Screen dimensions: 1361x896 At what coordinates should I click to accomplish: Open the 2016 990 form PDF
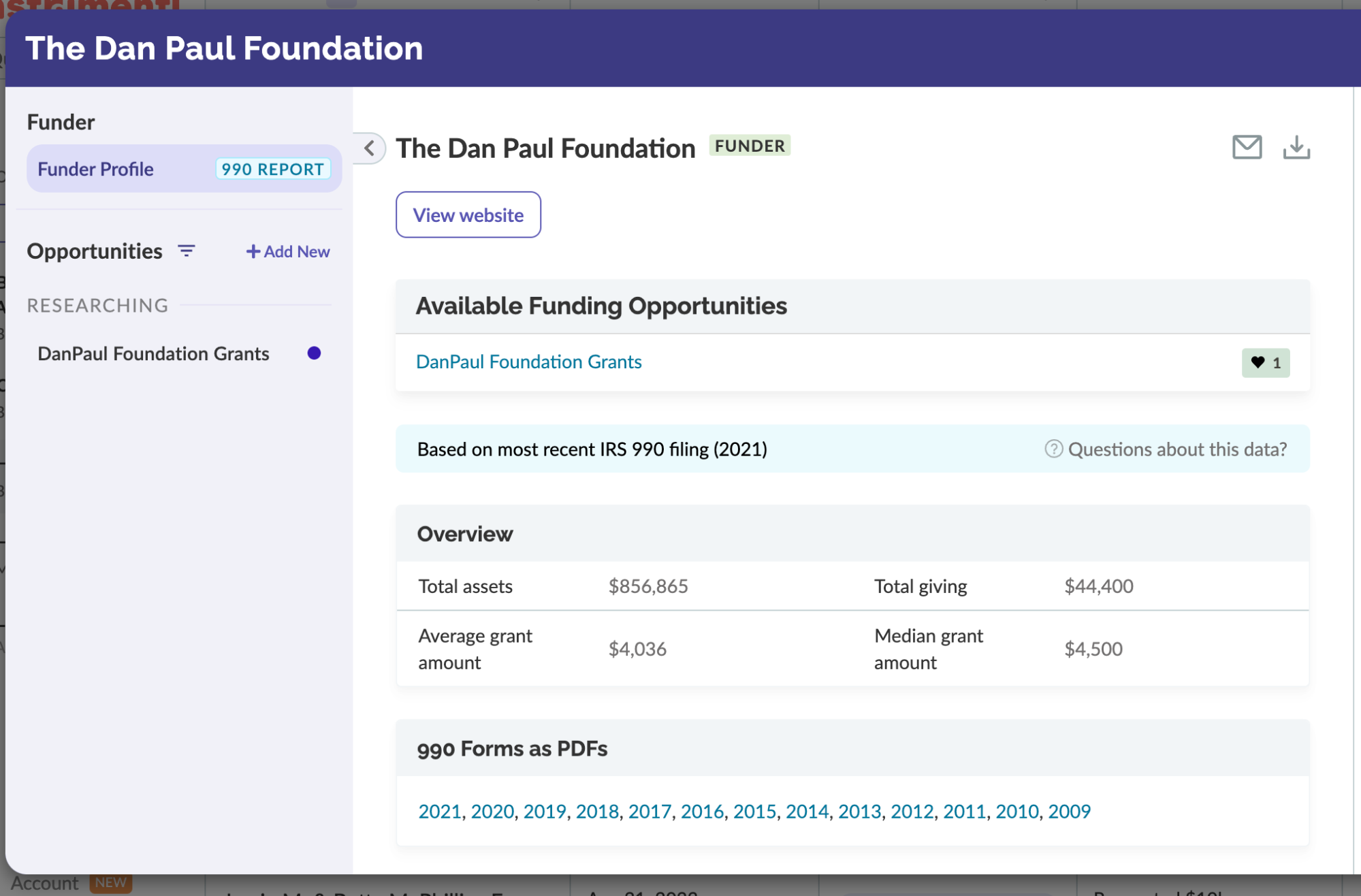pos(702,811)
